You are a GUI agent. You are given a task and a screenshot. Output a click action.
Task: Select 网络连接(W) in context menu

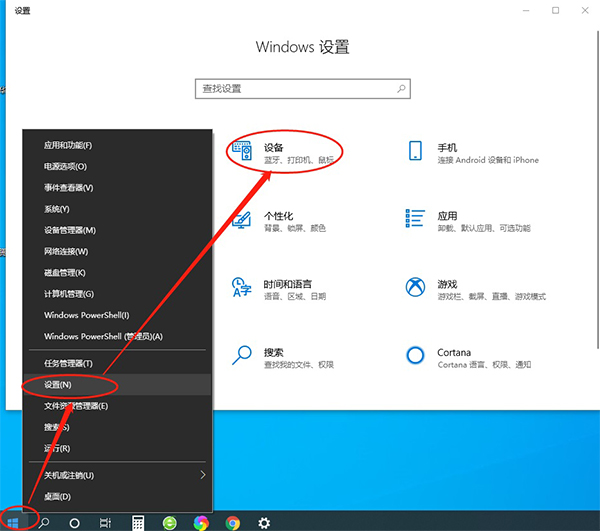(117, 251)
